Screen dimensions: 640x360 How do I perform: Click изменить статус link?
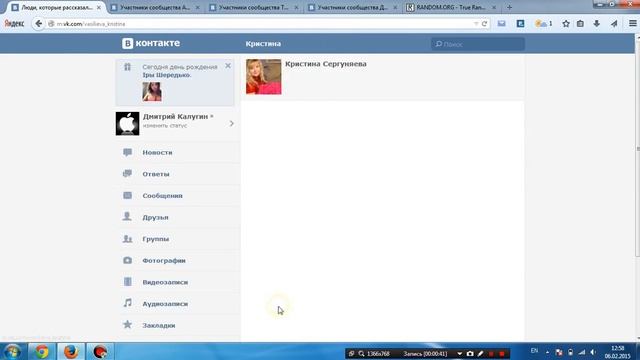165,126
